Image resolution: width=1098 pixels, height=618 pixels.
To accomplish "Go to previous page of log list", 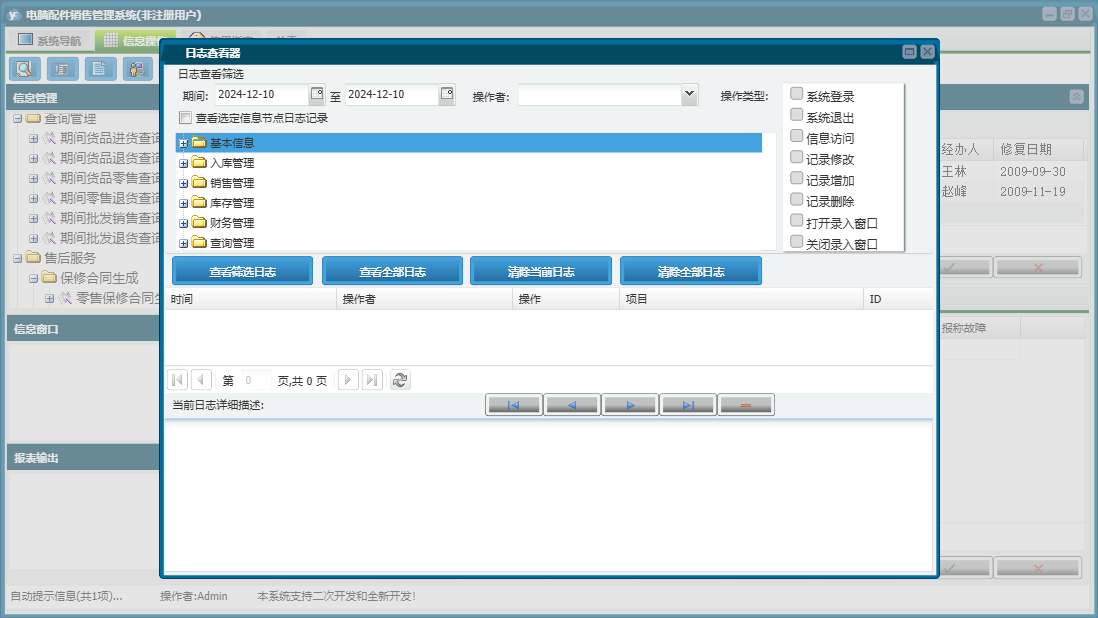I will click(201, 380).
